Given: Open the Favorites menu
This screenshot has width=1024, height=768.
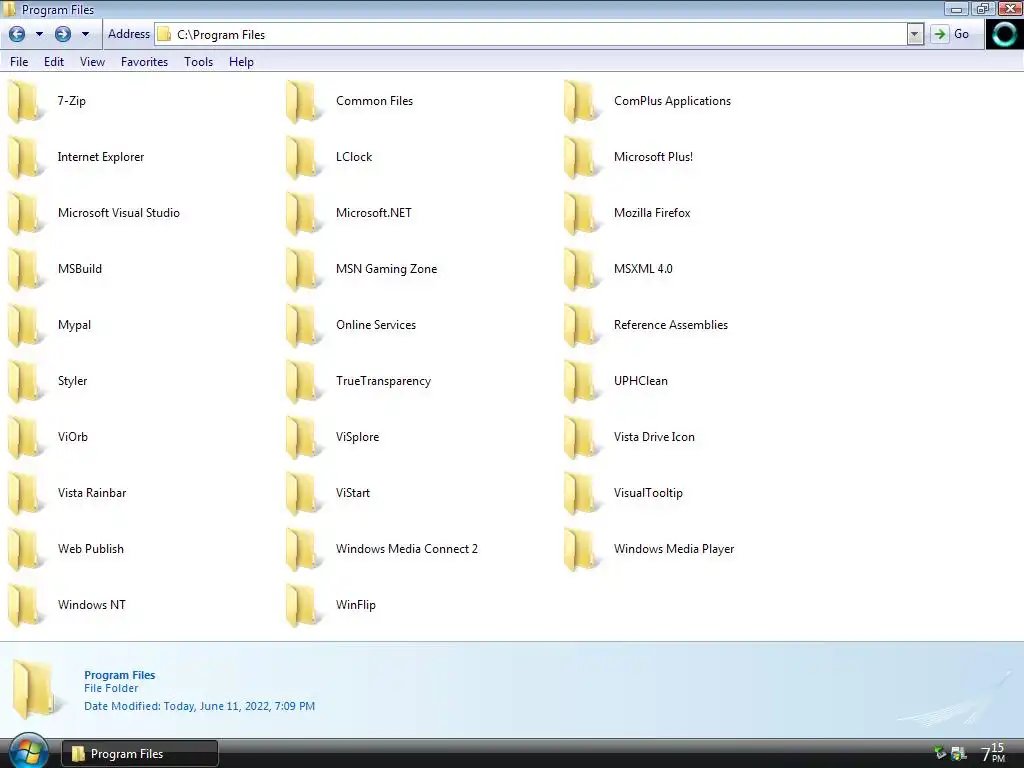Looking at the screenshot, I should tap(144, 61).
